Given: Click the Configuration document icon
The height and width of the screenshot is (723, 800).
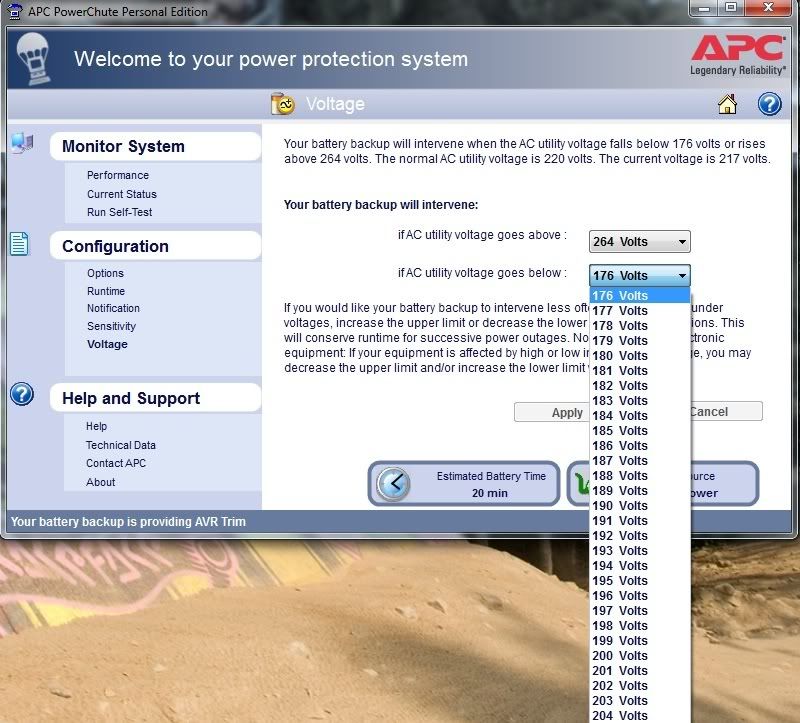Looking at the screenshot, I should click(20, 244).
